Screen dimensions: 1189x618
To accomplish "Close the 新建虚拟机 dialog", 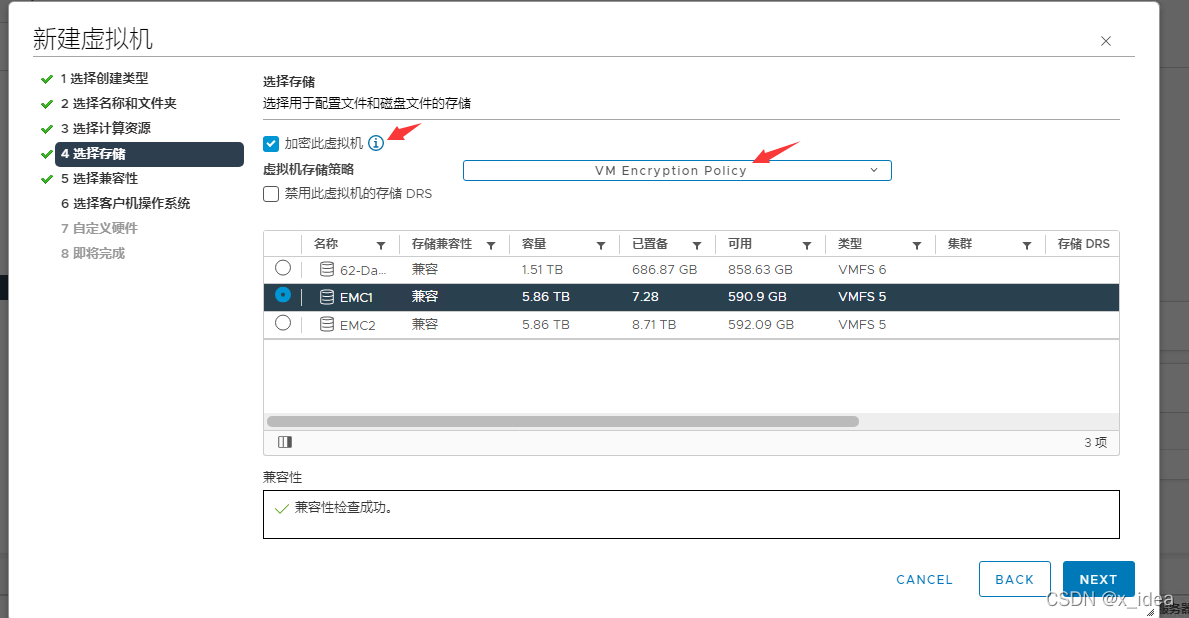I will 1106,41.
